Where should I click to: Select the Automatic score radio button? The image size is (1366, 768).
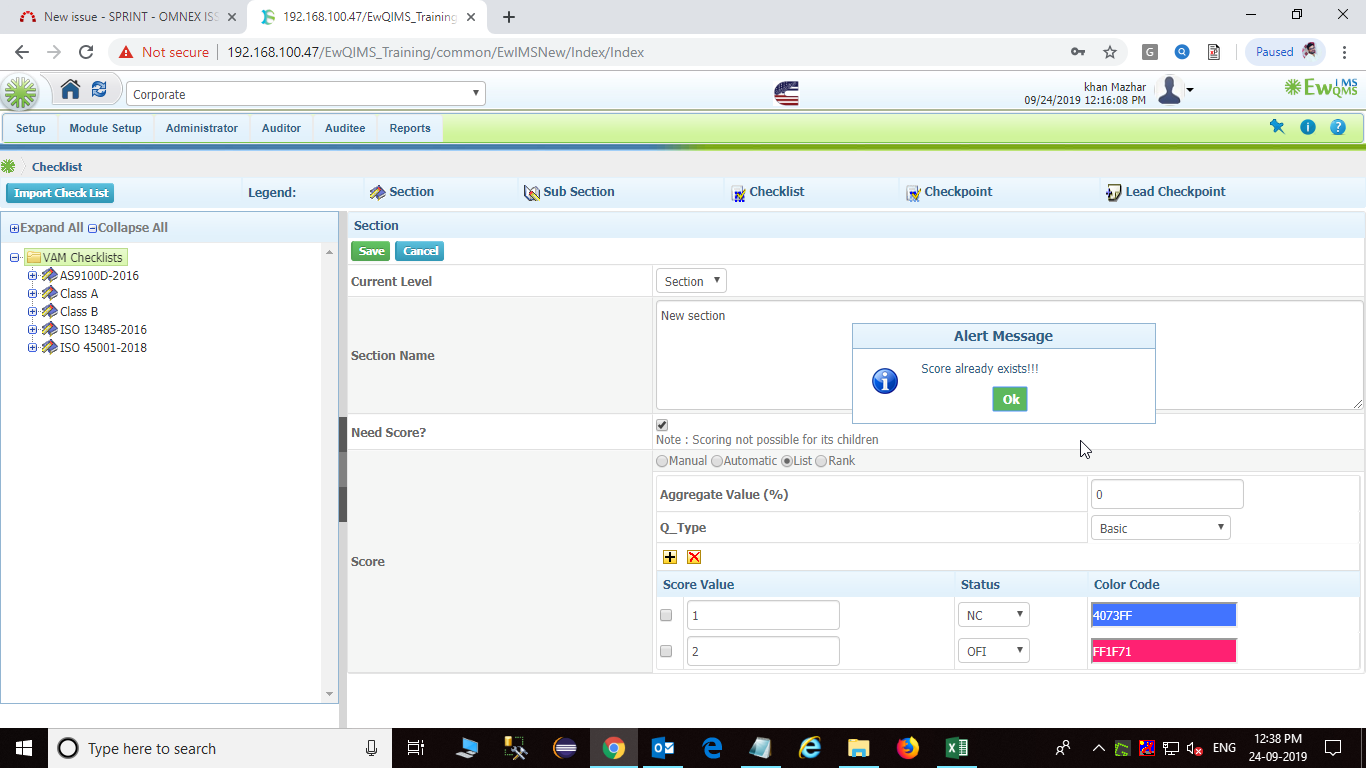(x=717, y=461)
